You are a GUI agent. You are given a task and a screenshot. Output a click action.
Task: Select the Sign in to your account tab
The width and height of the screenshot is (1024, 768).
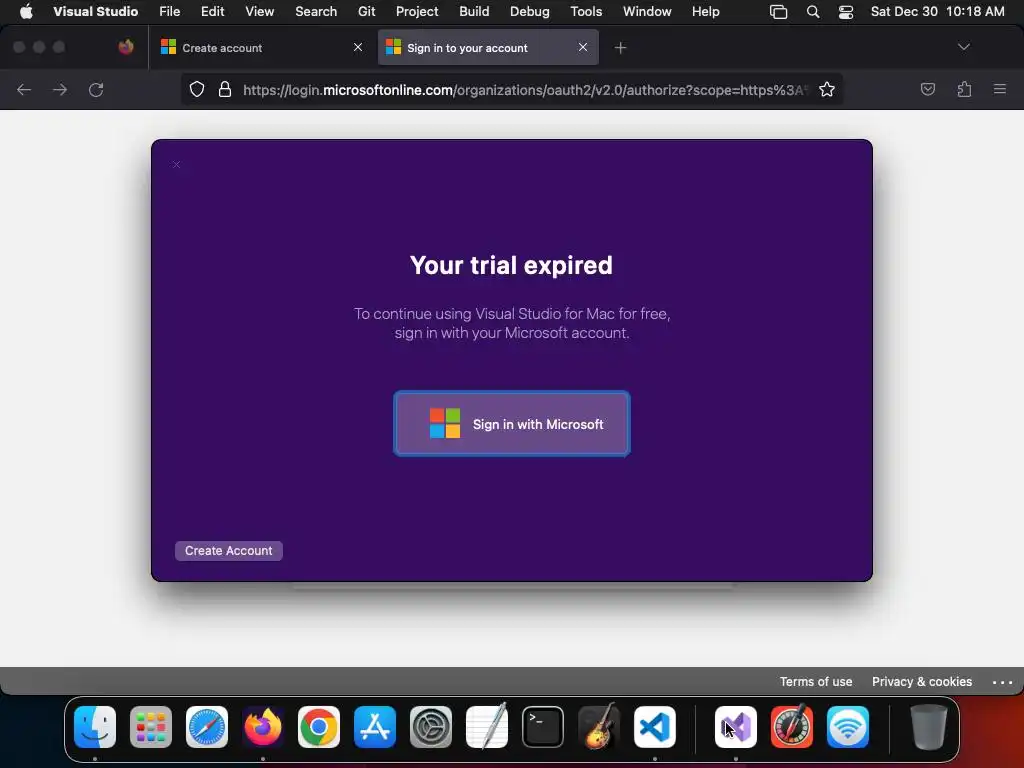488,48
